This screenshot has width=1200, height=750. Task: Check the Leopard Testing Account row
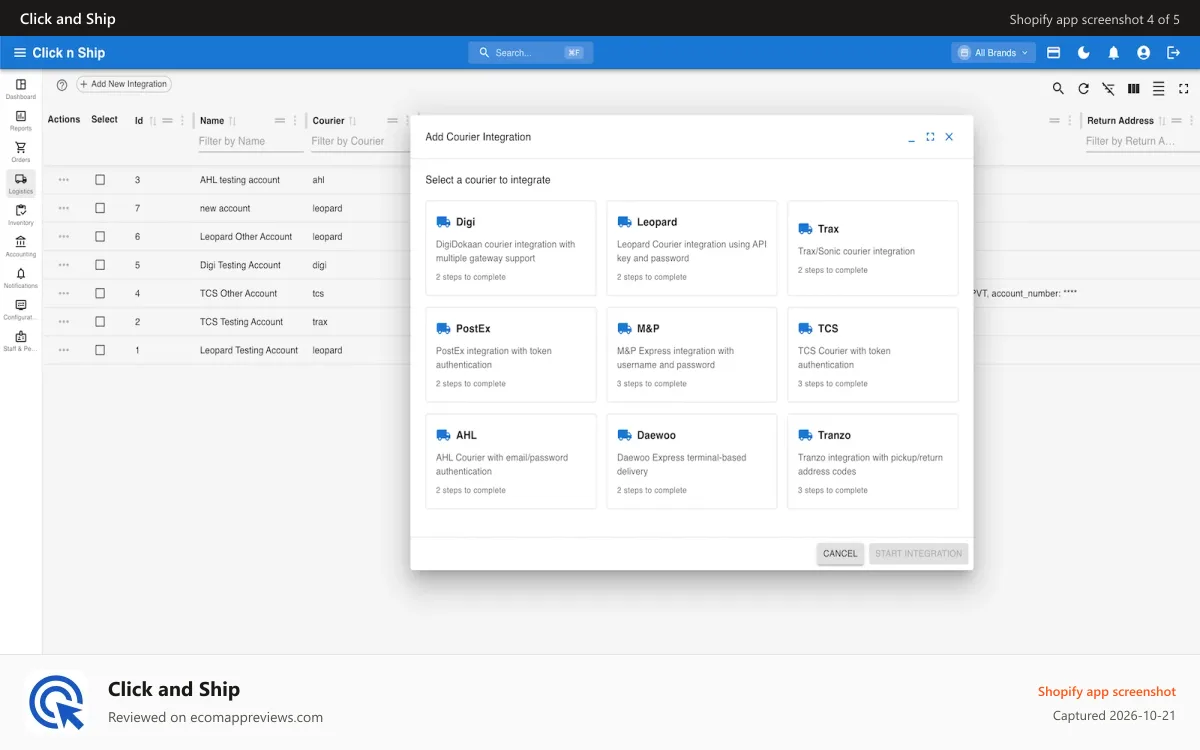[x=100, y=350]
